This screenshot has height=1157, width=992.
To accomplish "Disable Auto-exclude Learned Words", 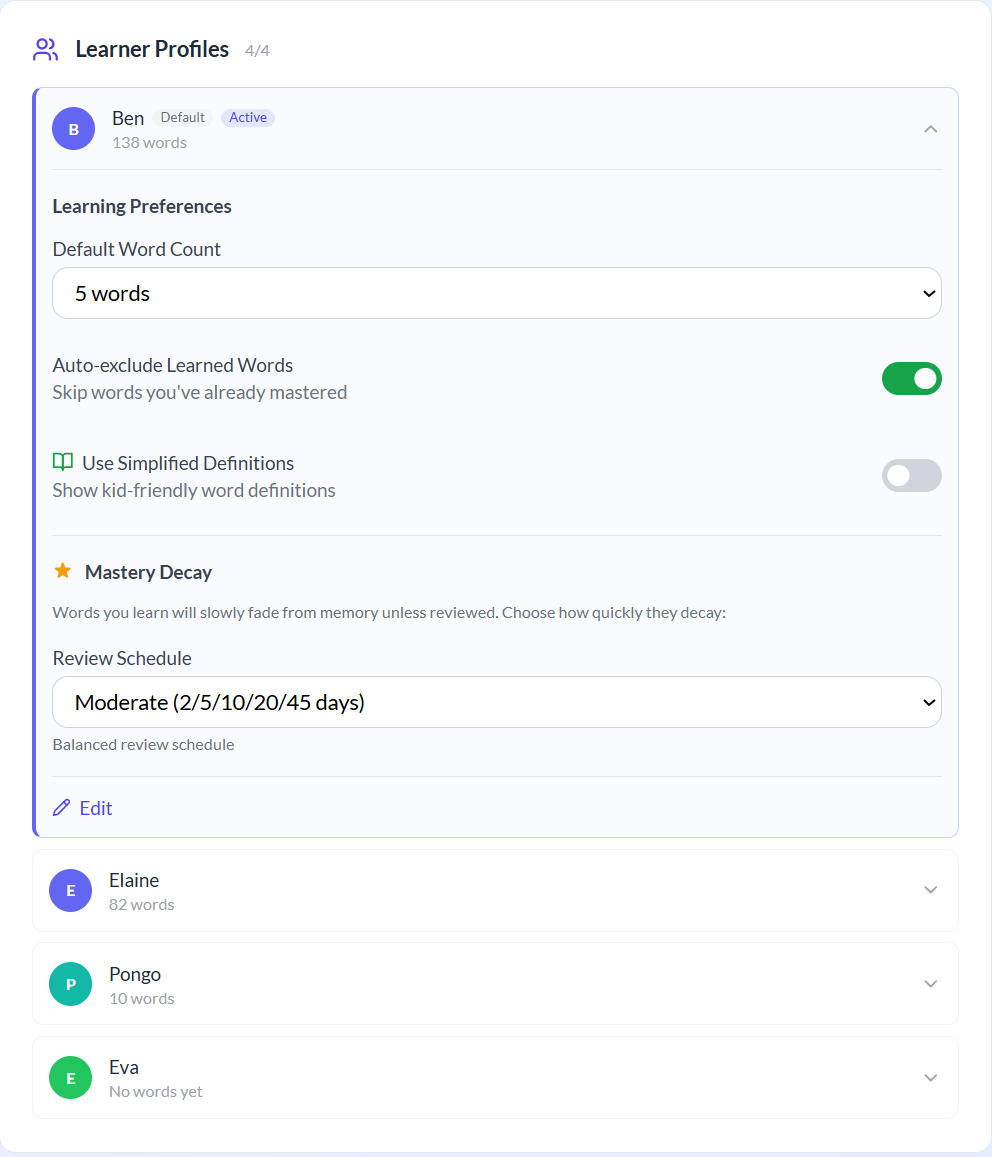I will 911,378.
